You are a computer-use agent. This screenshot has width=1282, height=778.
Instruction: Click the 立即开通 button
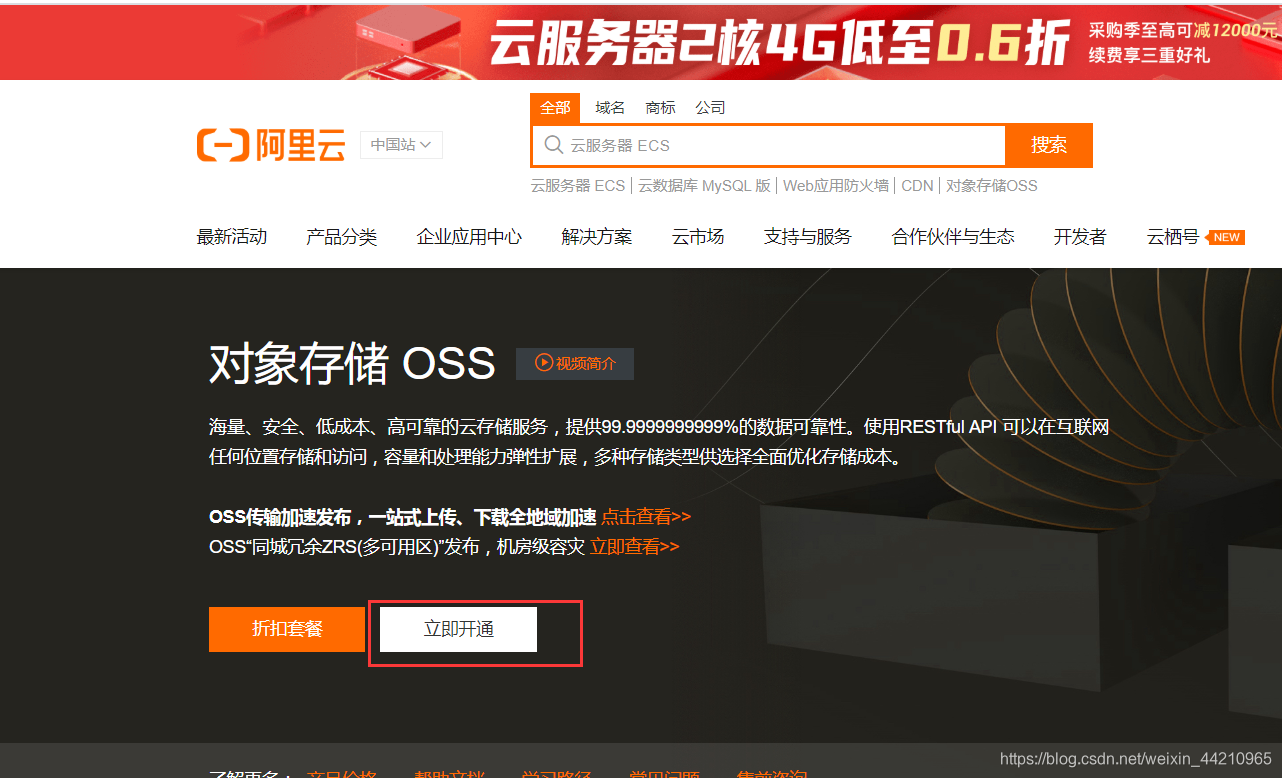[x=458, y=629]
